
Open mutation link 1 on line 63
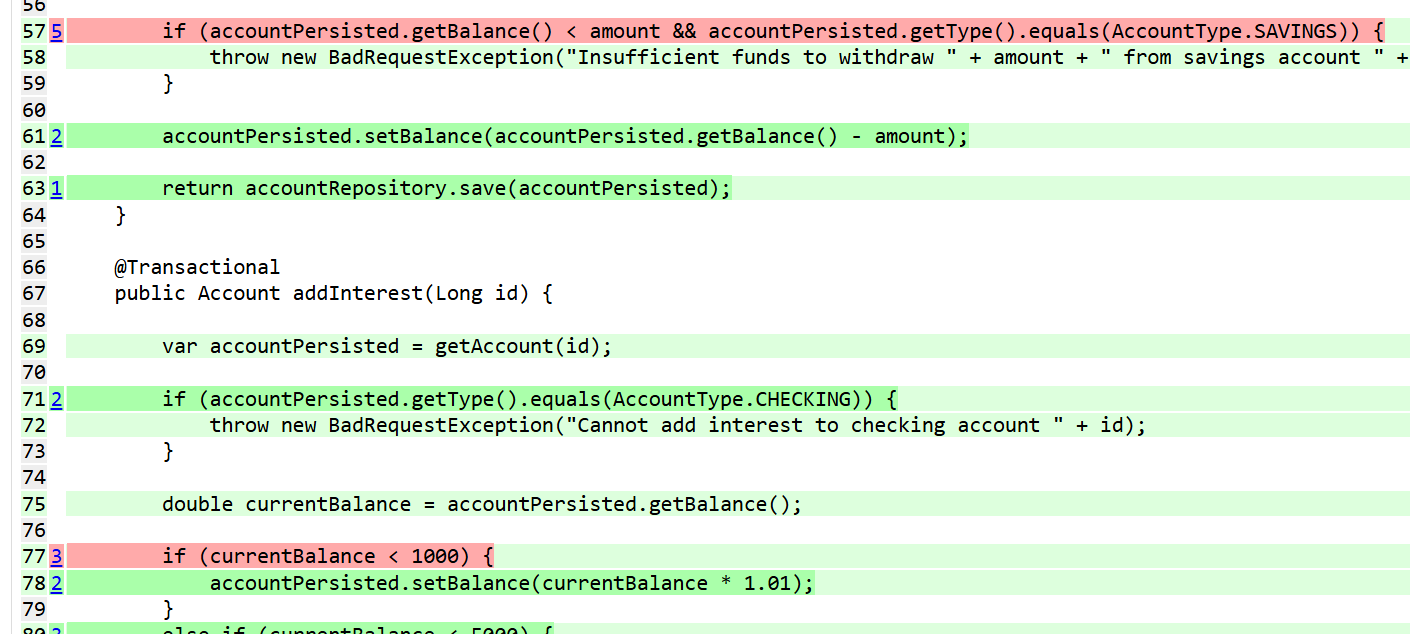(56, 189)
